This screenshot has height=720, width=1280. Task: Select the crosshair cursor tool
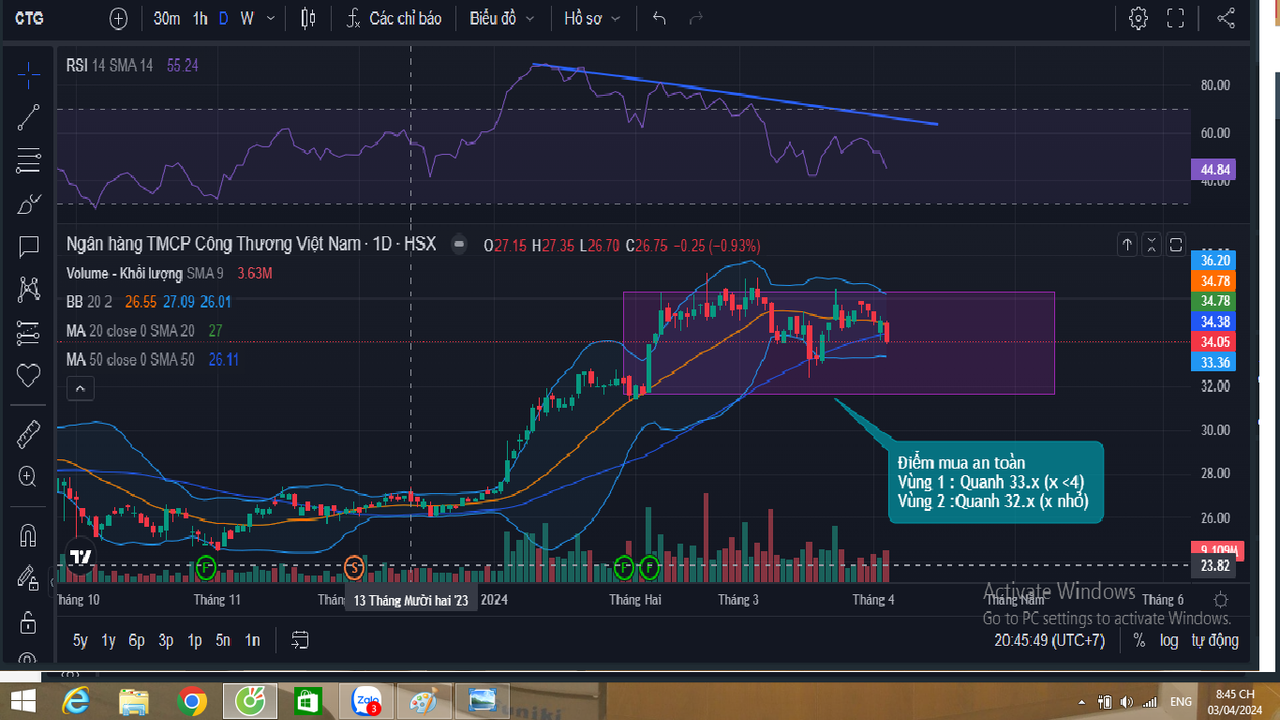coord(29,74)
